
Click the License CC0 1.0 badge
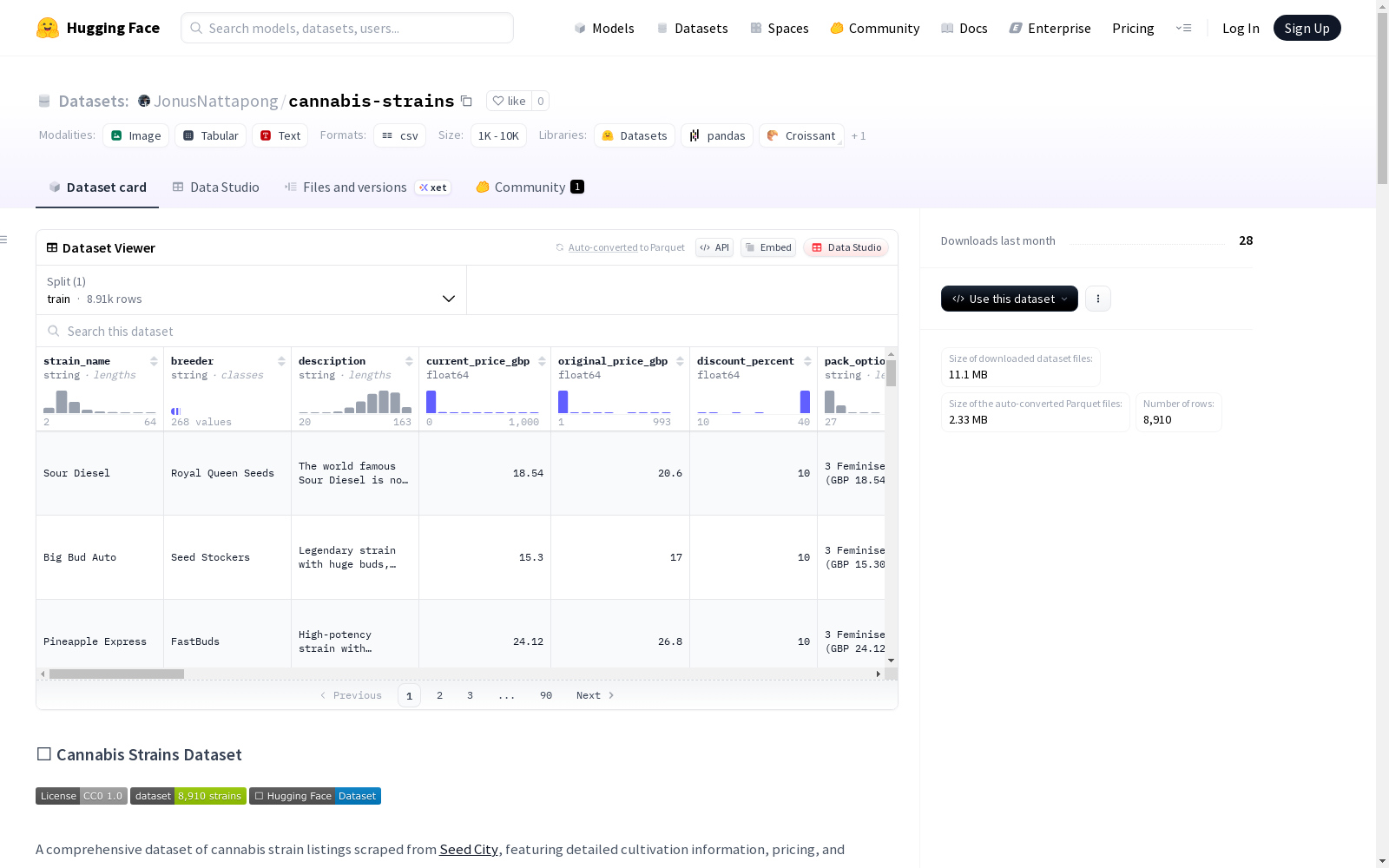(x=82, y=796)
